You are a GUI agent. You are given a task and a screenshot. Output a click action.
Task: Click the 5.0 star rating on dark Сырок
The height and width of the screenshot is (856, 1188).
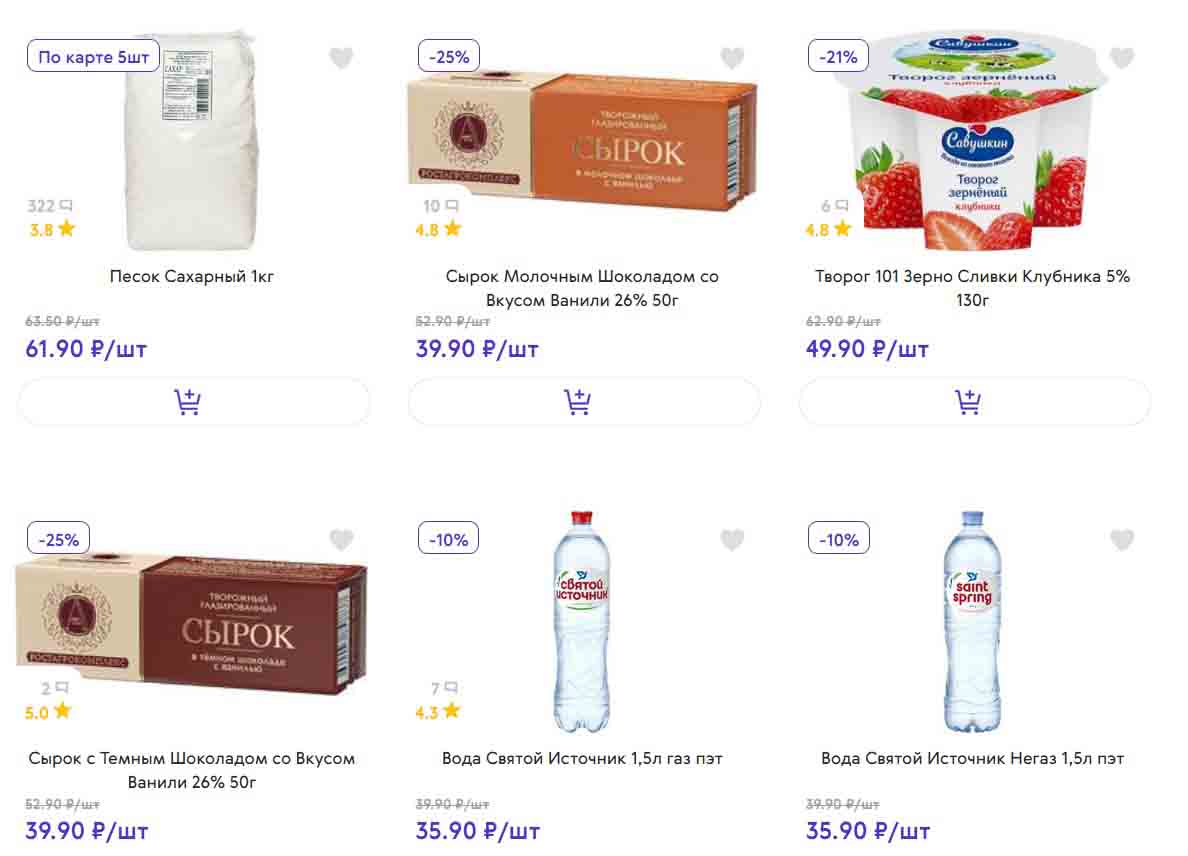click(x=48, y=712)
